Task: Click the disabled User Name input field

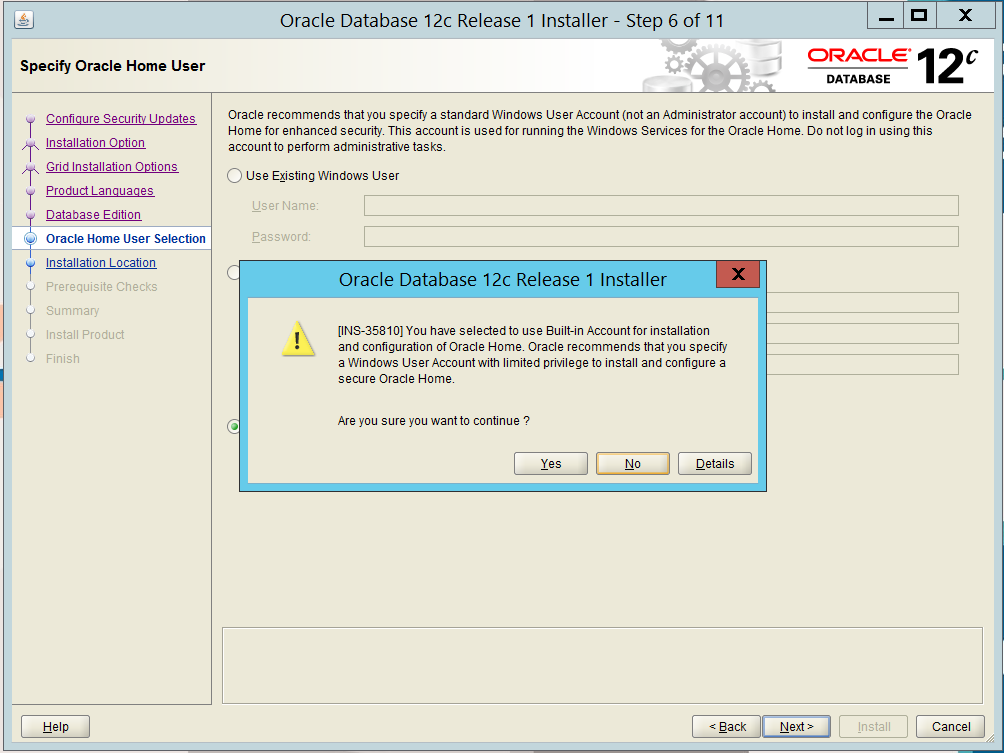Action: (x=662, y=207)
